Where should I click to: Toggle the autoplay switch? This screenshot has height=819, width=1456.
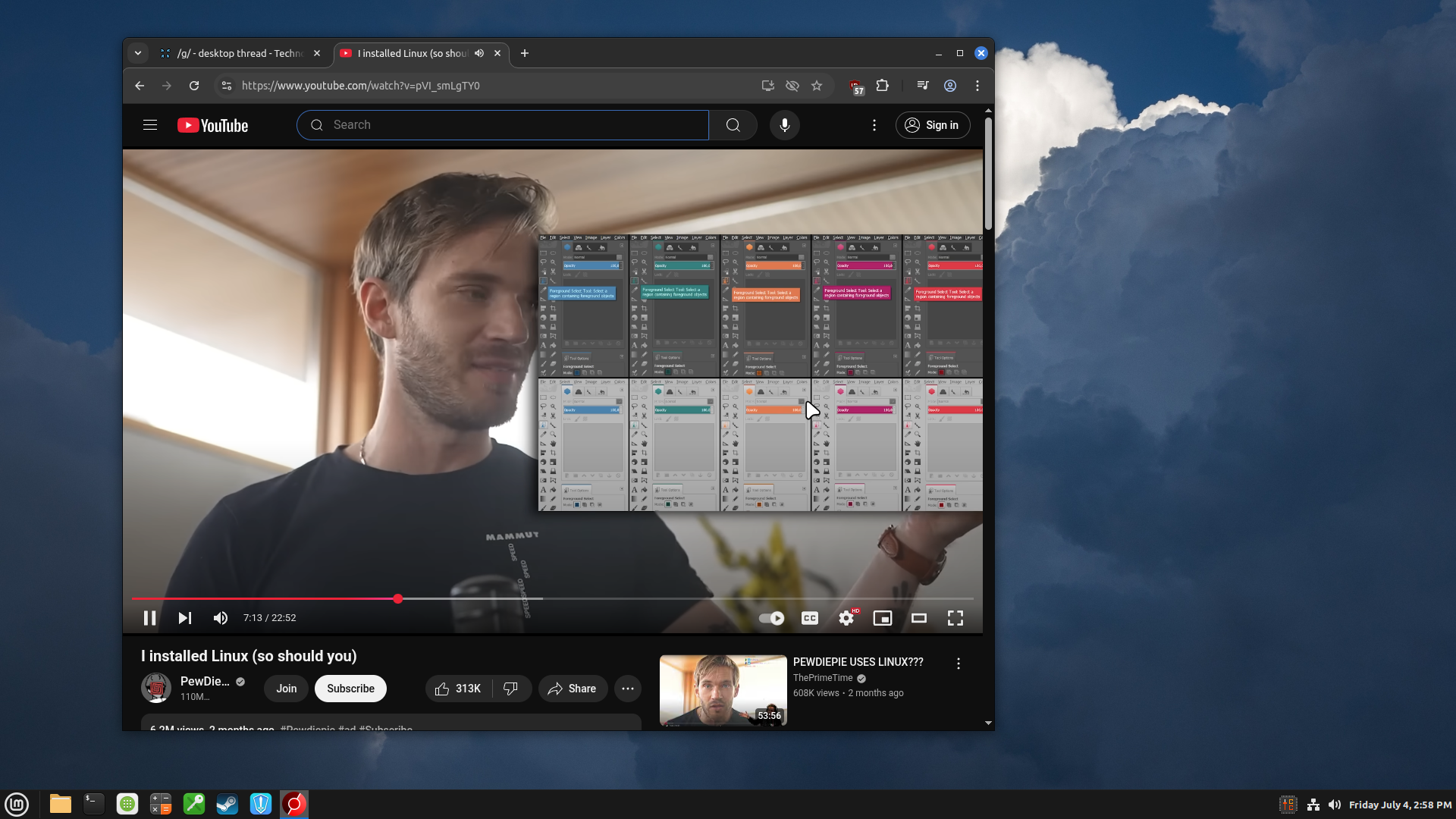pos(772,618)
